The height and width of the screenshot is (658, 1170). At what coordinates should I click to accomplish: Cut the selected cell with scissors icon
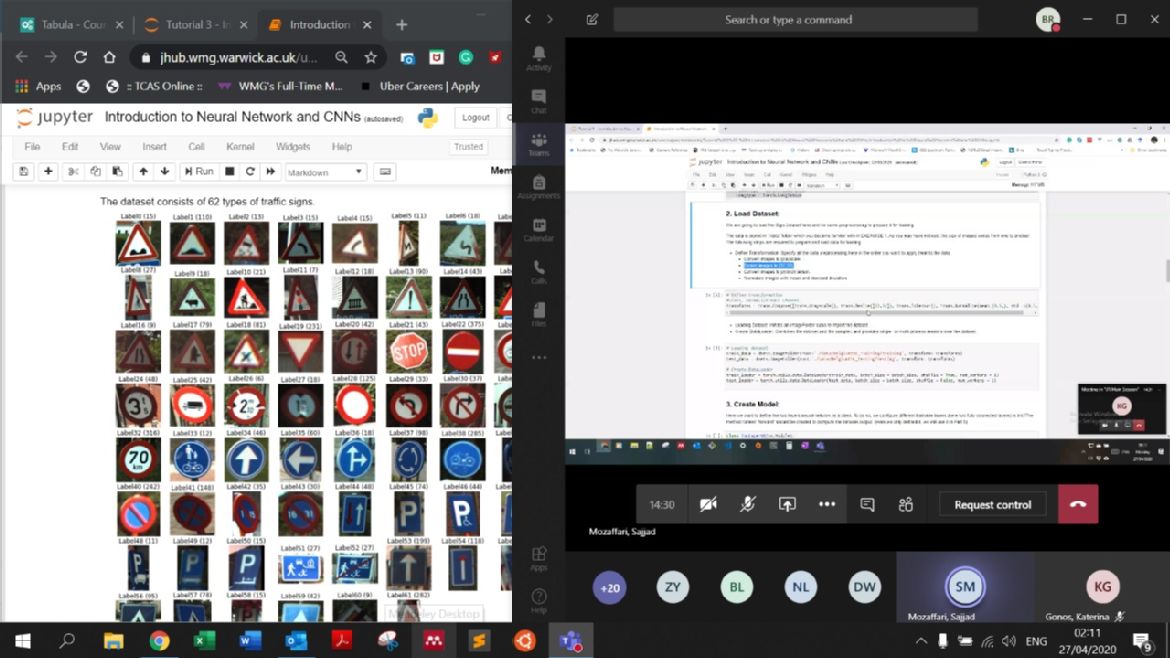pyautogui.click(x=73, y=172)
